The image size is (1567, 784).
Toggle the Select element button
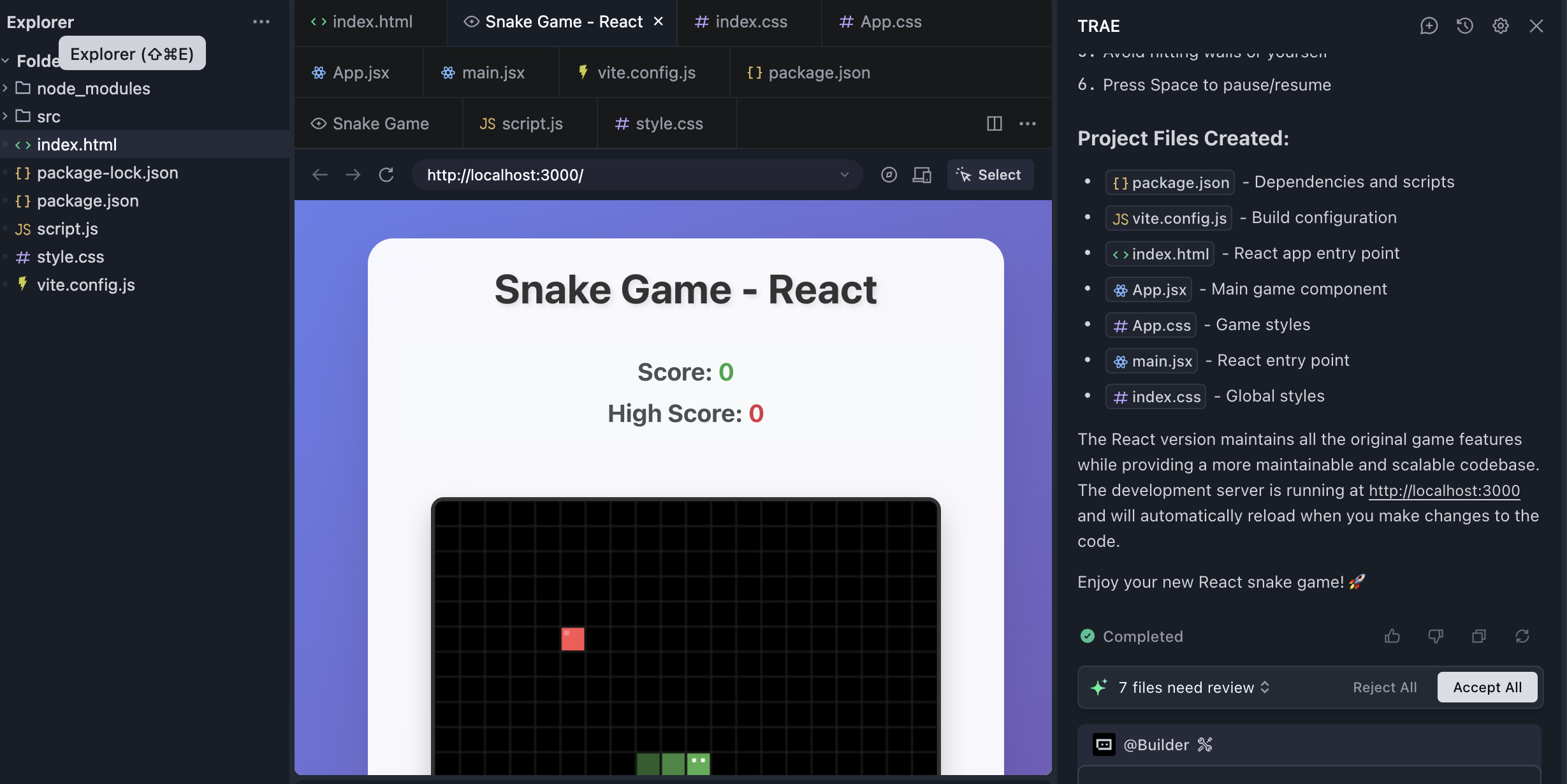[x=990, y=175]
